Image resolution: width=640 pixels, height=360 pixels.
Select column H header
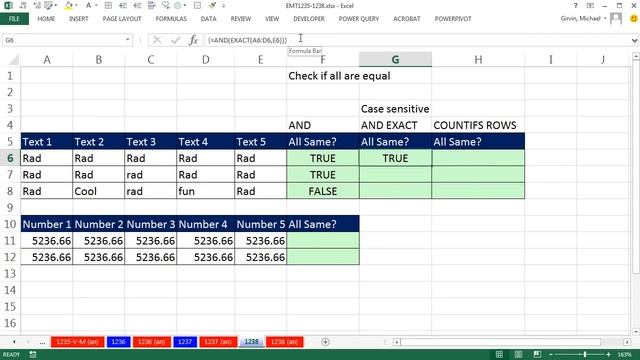[478, 60]
